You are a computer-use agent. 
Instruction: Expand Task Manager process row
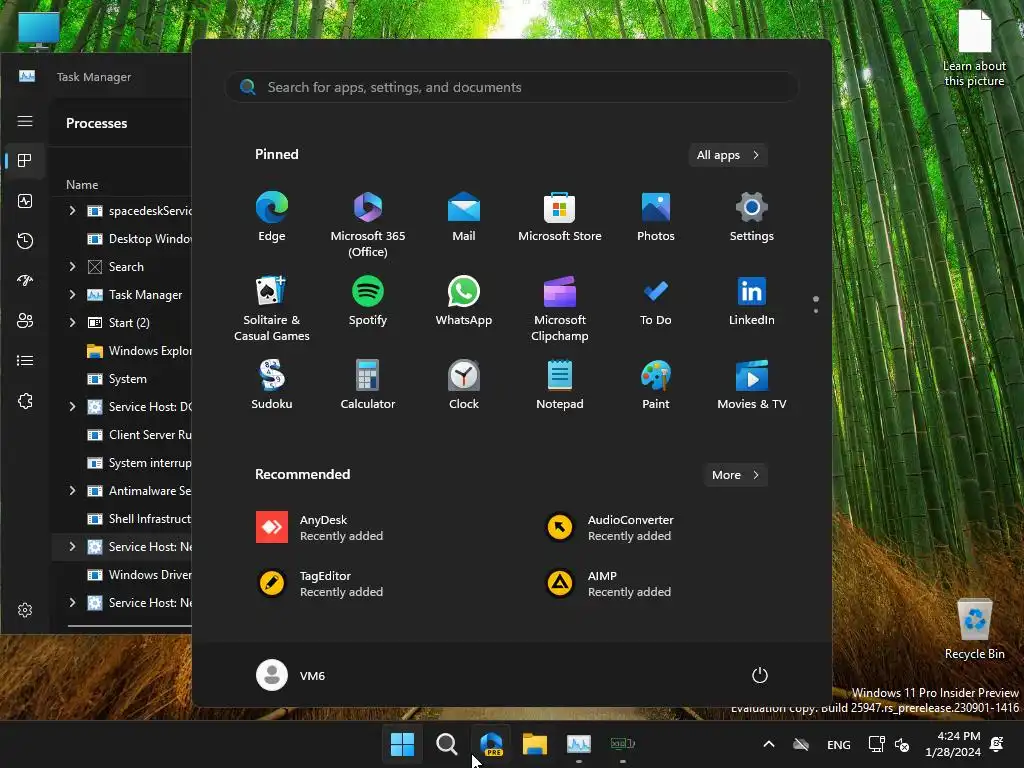click(x=72, y=295)
